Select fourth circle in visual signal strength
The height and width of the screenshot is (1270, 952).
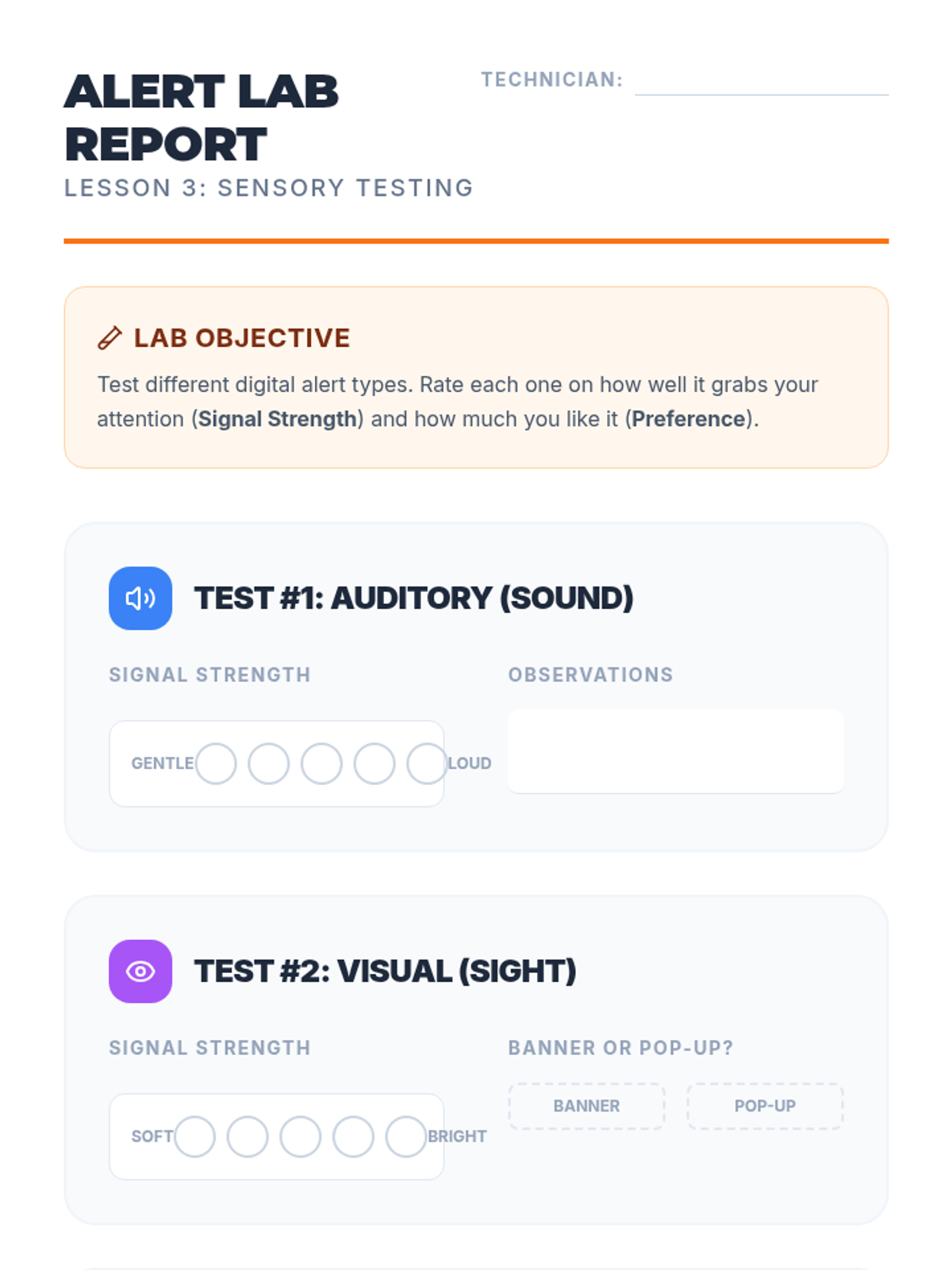click(353, 1137)
